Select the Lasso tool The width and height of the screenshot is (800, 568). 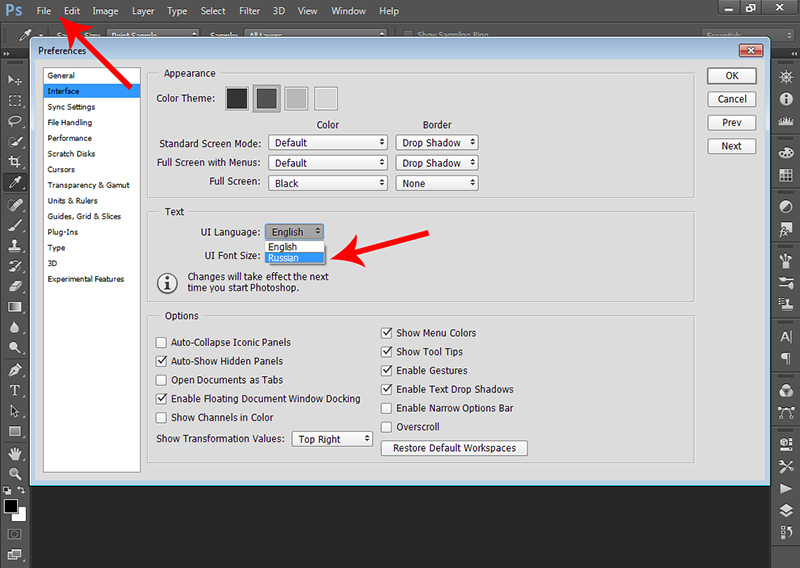(x=15, y=121)
